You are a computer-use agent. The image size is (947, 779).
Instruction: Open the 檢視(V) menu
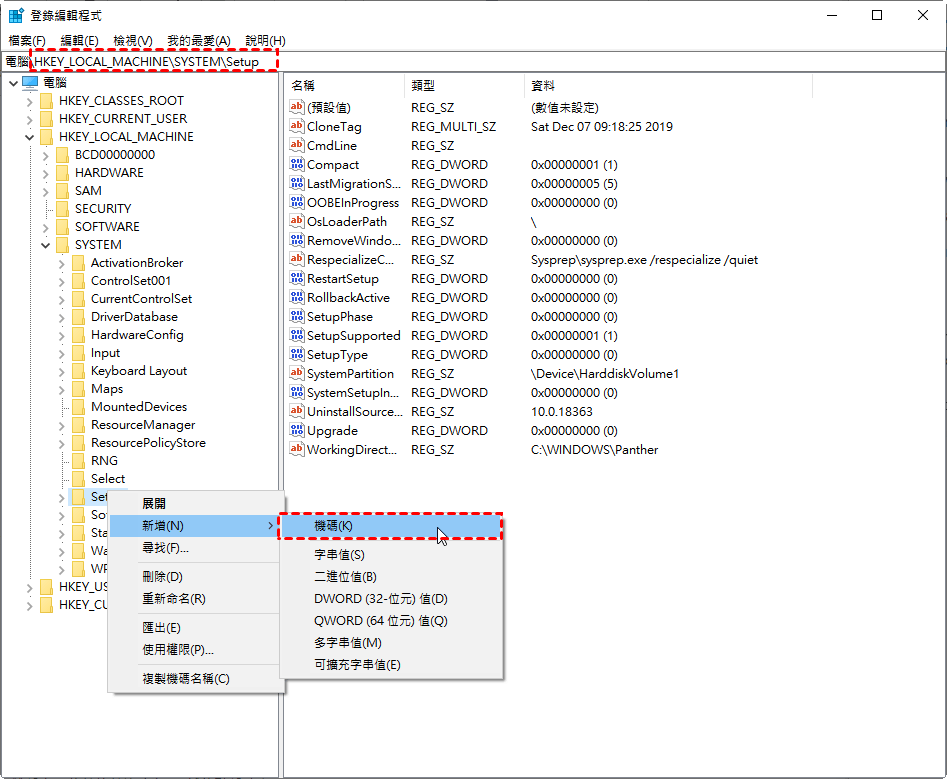click(133, 40)
